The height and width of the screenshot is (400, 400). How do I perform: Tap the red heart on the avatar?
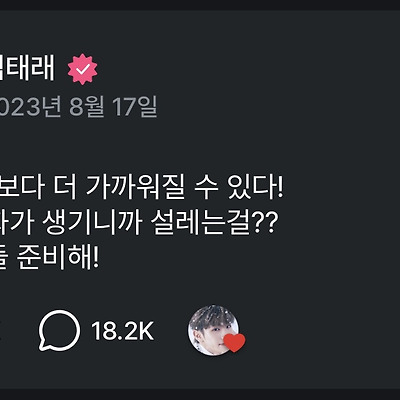234,342
